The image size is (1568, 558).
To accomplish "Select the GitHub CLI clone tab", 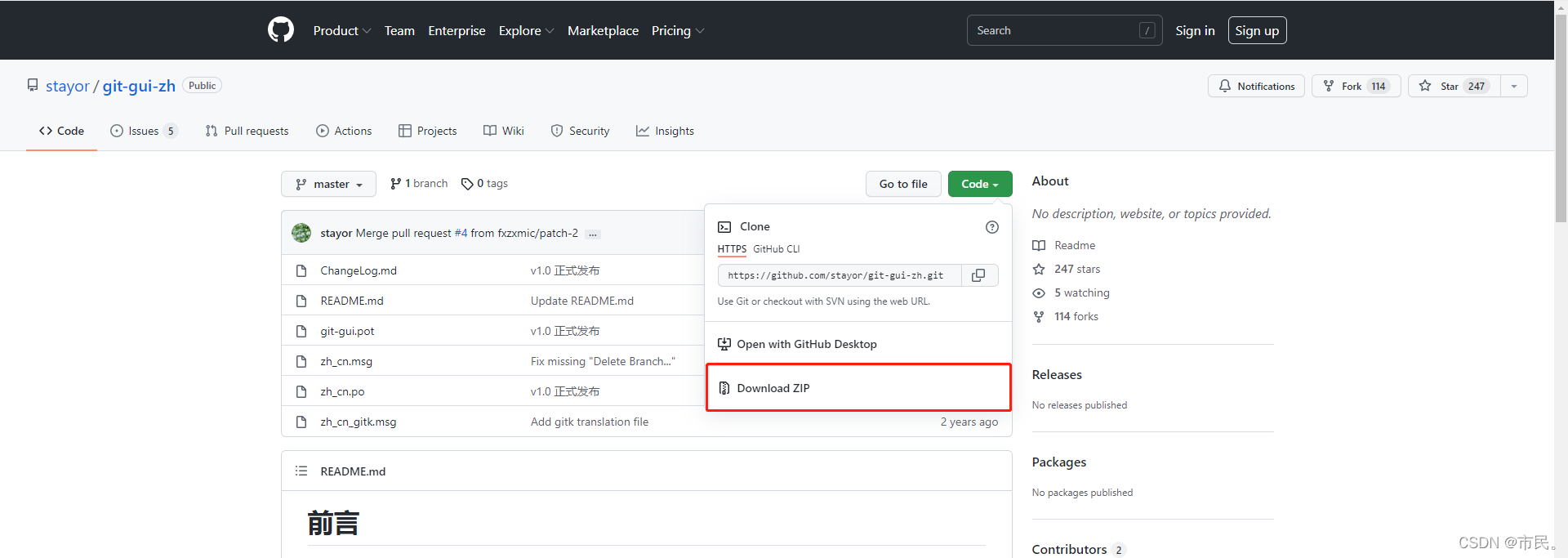I will [777, 249].
